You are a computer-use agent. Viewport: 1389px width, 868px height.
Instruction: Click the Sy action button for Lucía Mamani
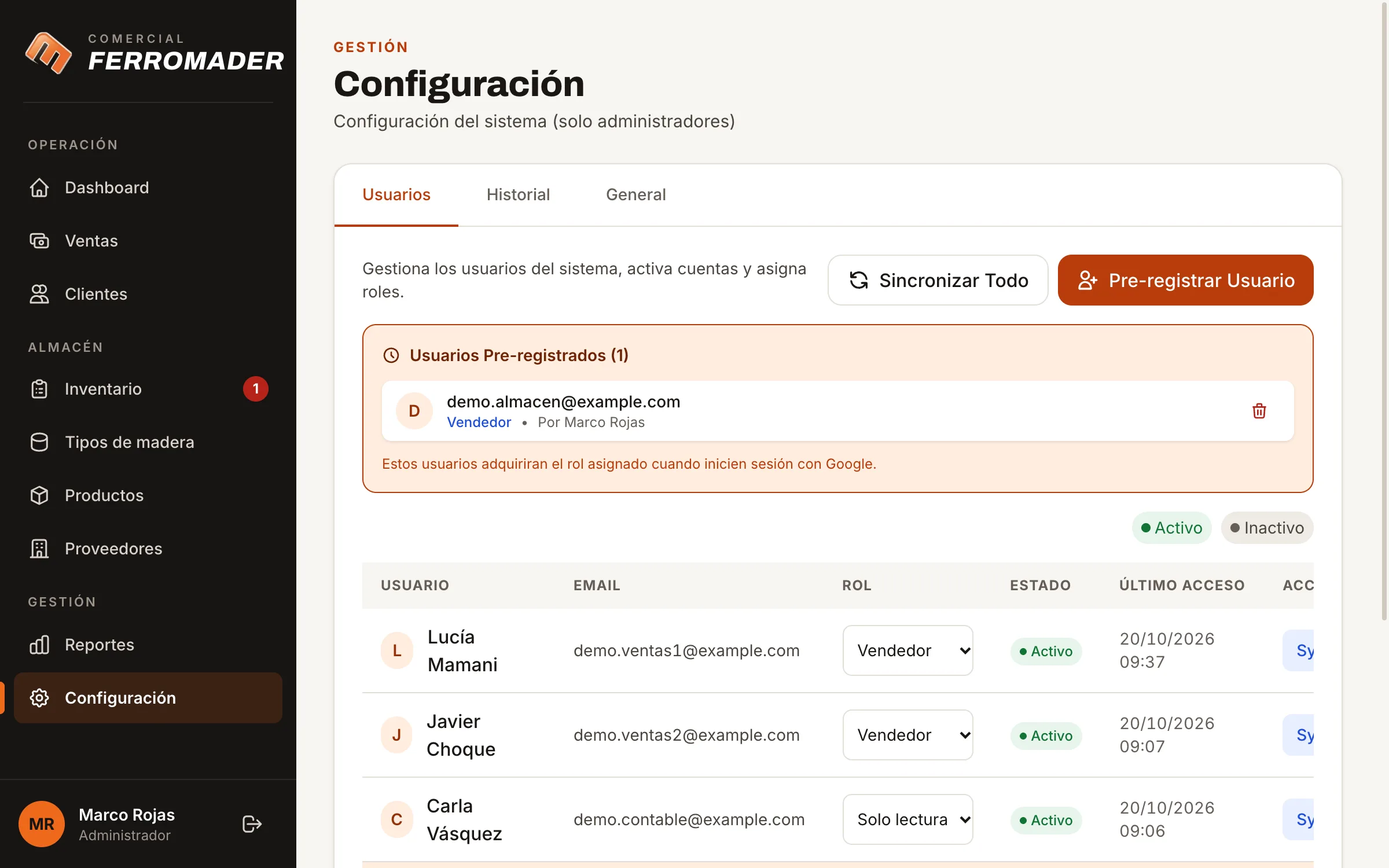coord(1299,650)
